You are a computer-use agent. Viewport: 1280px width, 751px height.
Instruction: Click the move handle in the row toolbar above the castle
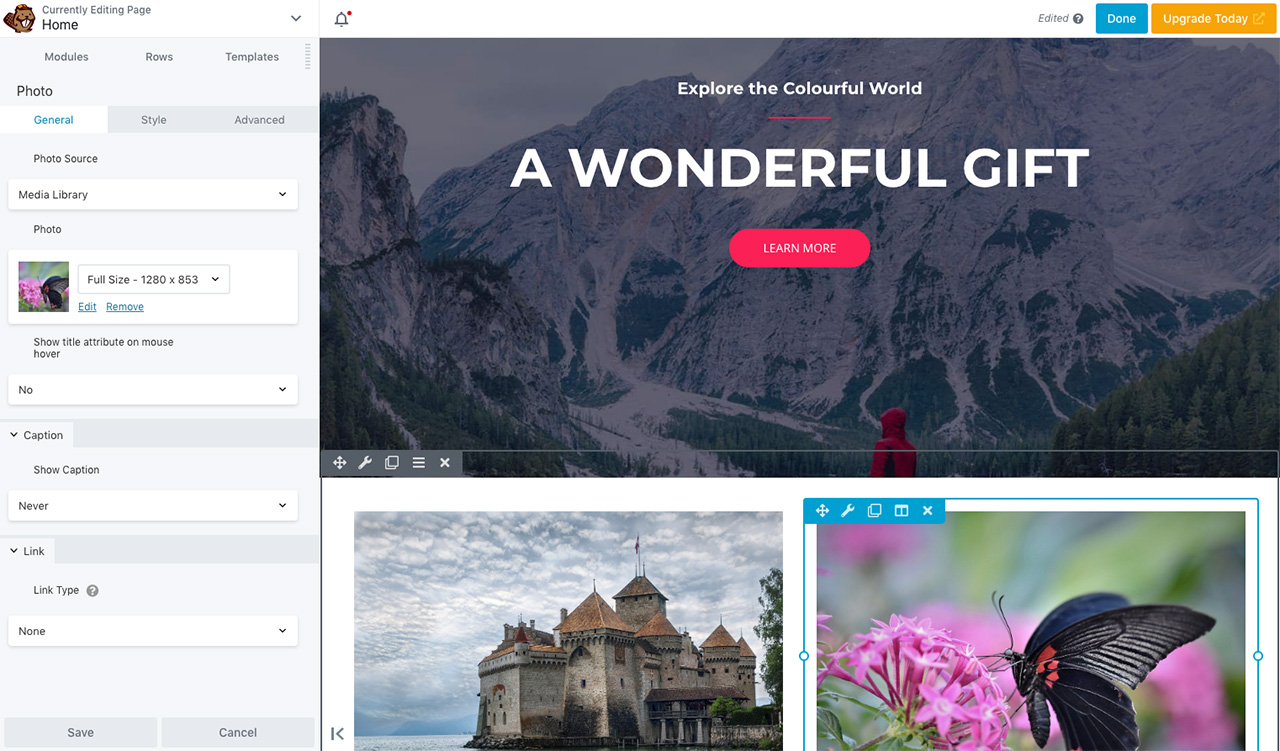pyautogui.click(x=340, y=463)
